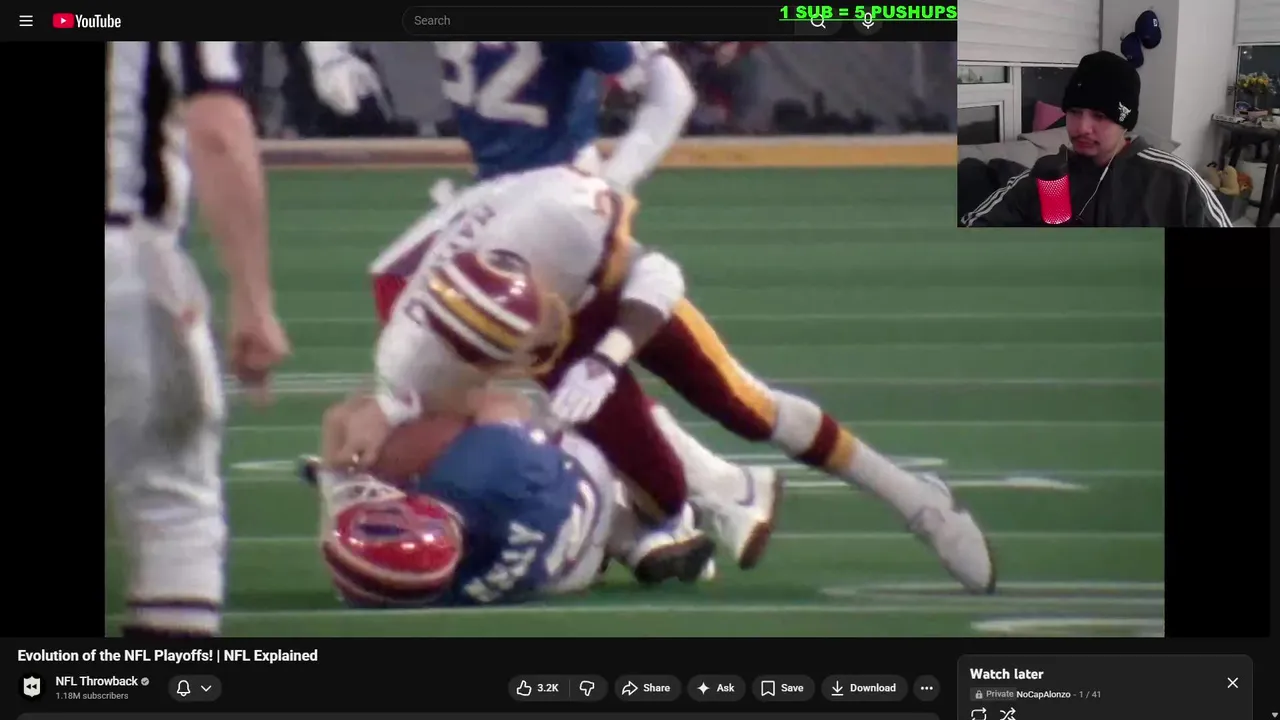This screenshot has height=720, width=1280.
Task: Dislike the video with thumbs down
Action: point(587,688)
